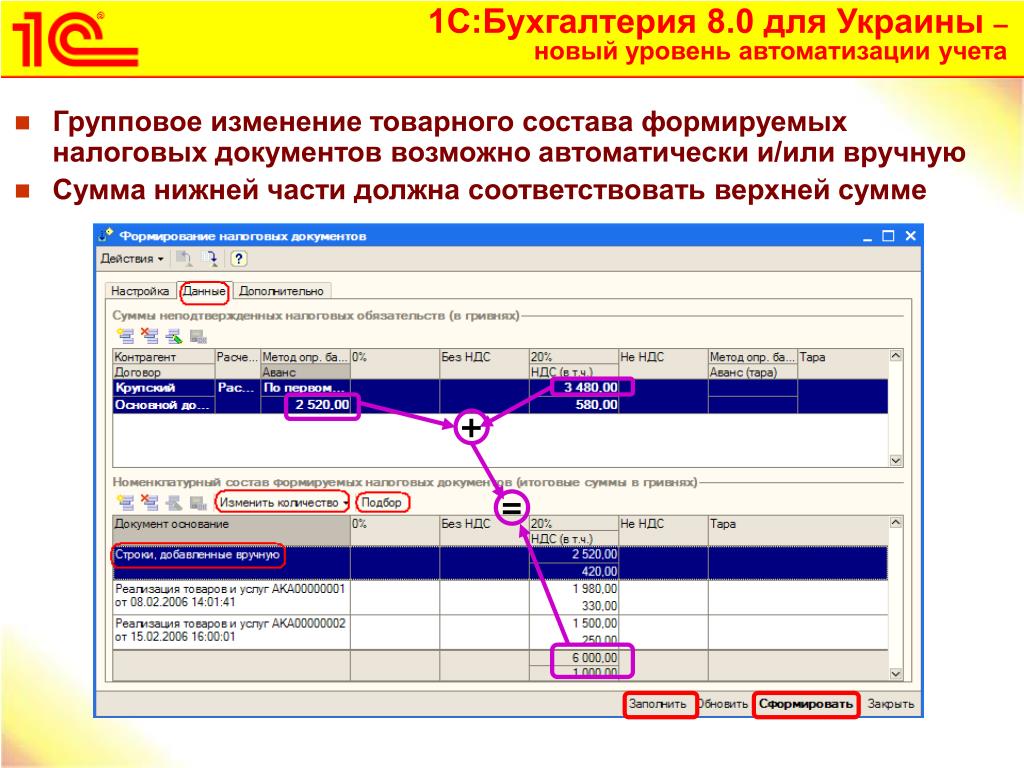Click the Документ основание column header
Viewport: 1024px width, 768px height.
coord(231,530)
